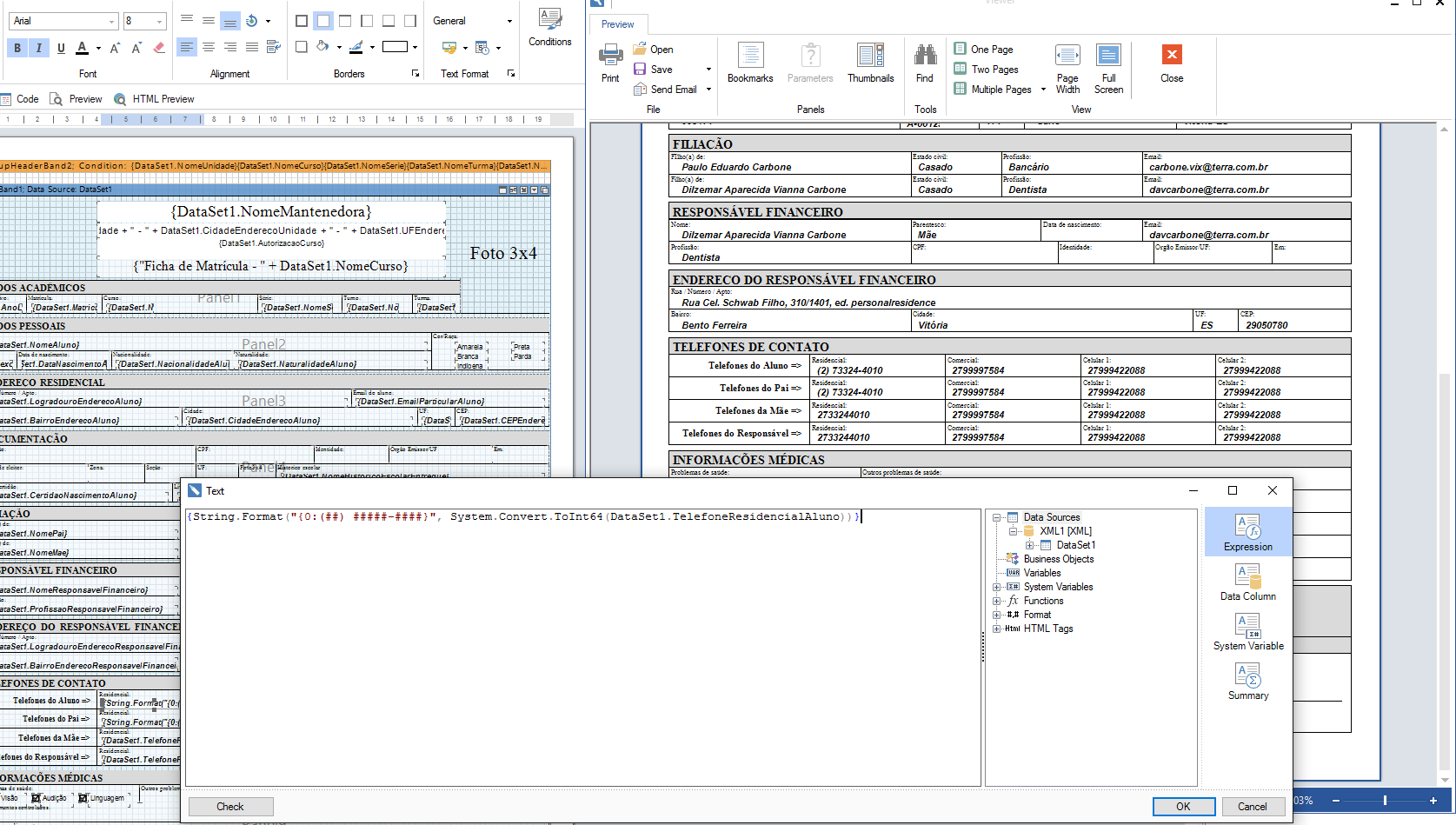Viewport: 1456px width, 825px height.
Task: Set vertical alignment to bottom
Action: [229, 20]
